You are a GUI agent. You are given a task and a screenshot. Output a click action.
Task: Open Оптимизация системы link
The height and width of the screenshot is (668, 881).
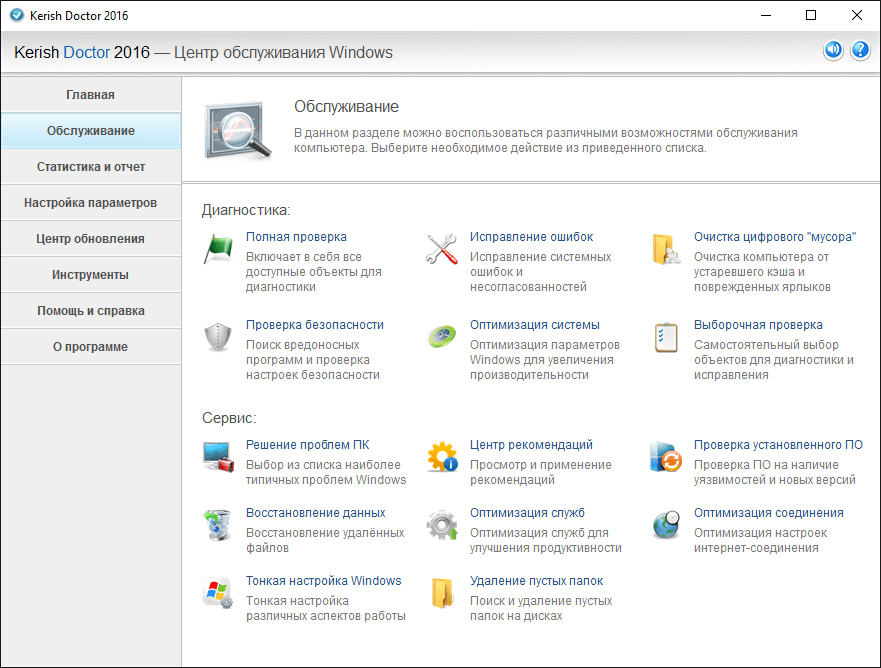(534, 325)
